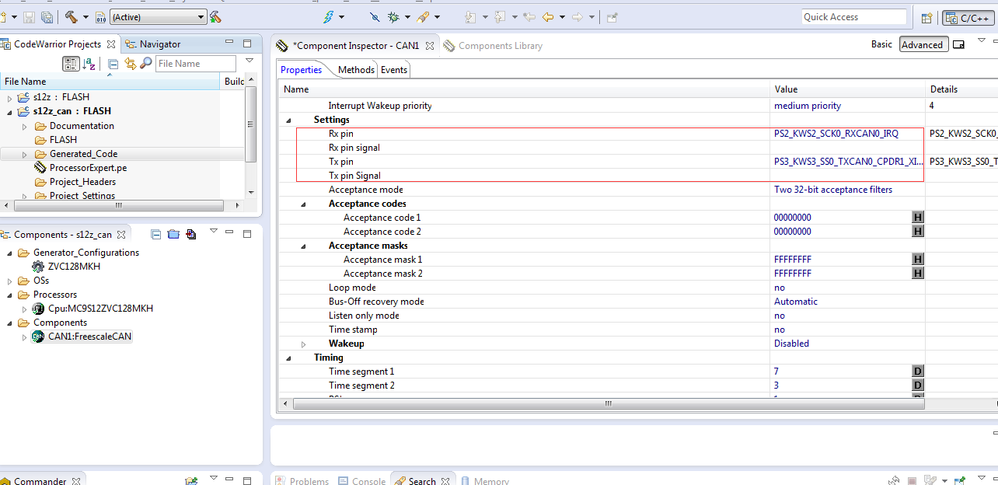Expand the s12z : FLASH project

coord(10,98)
